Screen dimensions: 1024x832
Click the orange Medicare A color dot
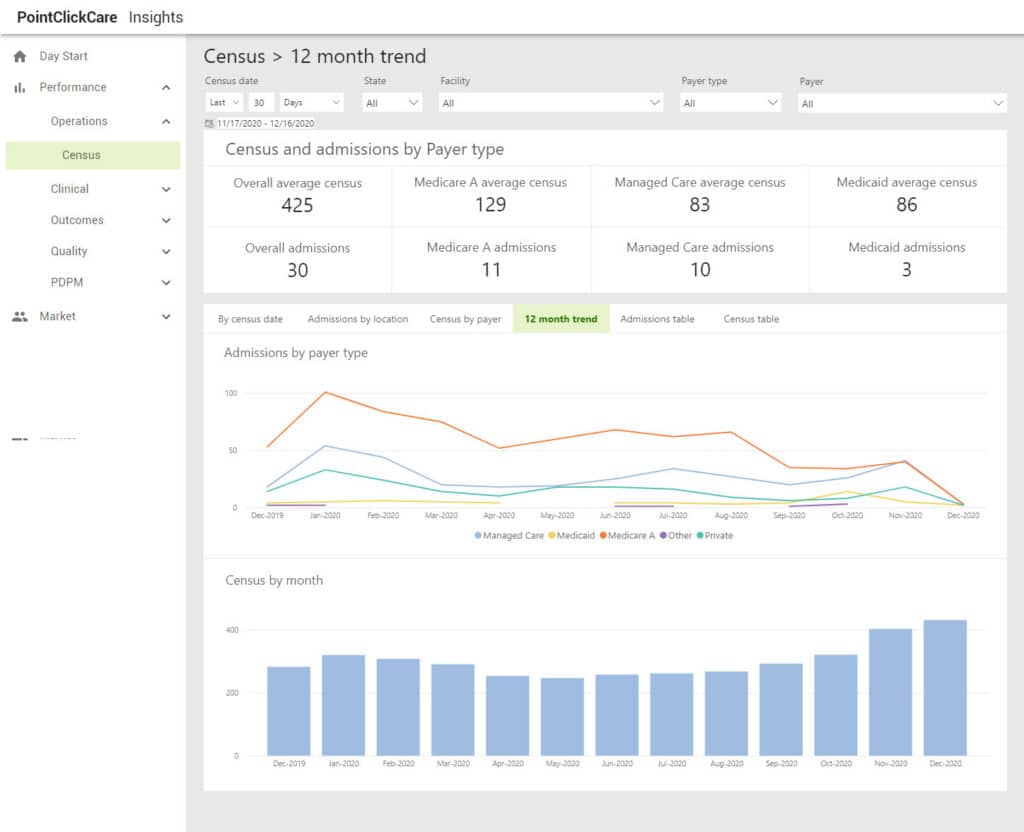(x=603, y=535)
